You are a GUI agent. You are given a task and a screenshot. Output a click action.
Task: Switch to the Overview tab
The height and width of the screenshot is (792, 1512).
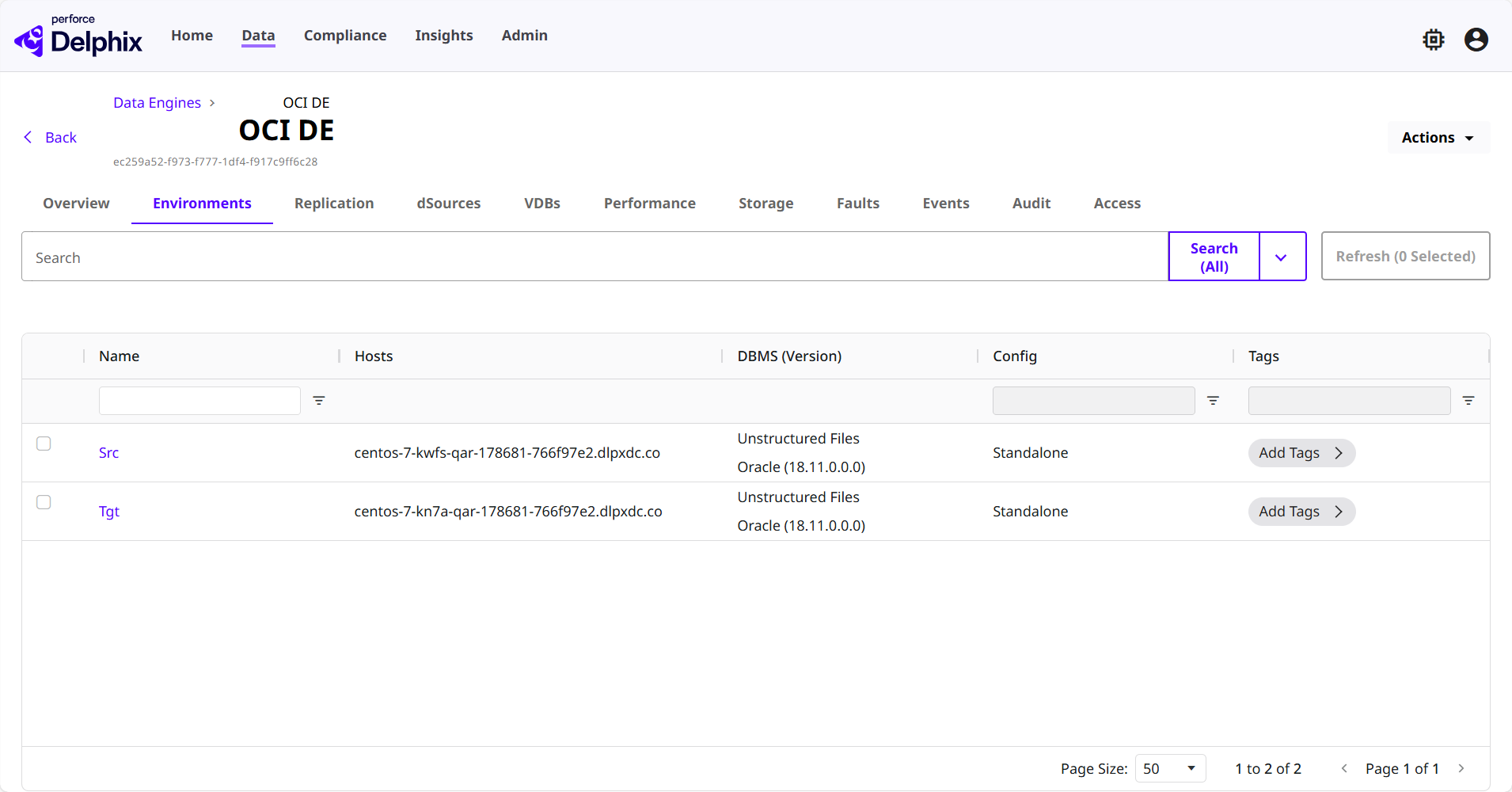coord(76,204)
